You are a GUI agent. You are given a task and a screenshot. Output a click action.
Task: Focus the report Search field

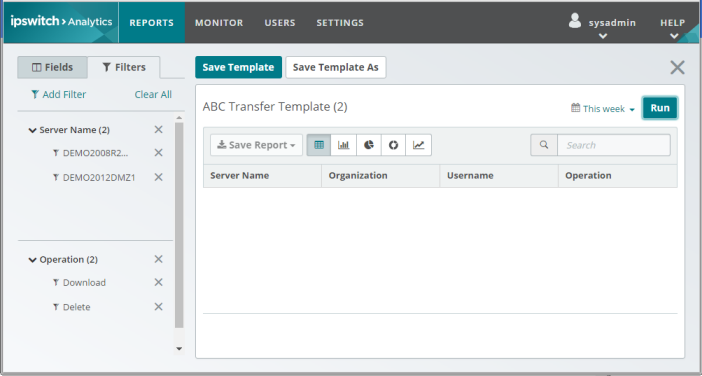coord(614,145)
